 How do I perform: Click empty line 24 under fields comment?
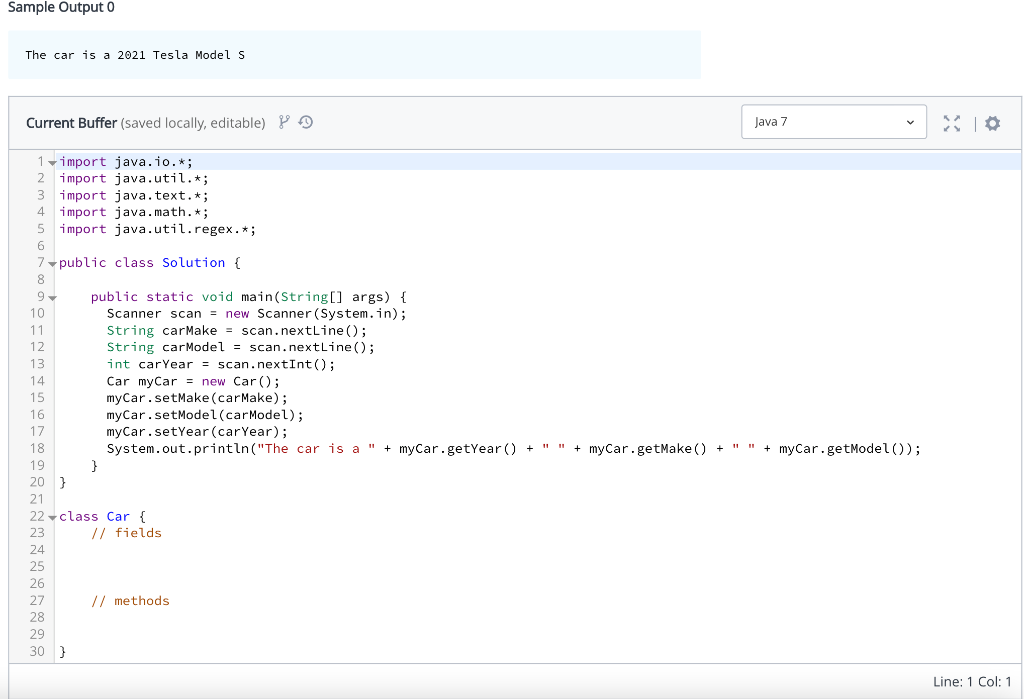(x=538, y=550)
